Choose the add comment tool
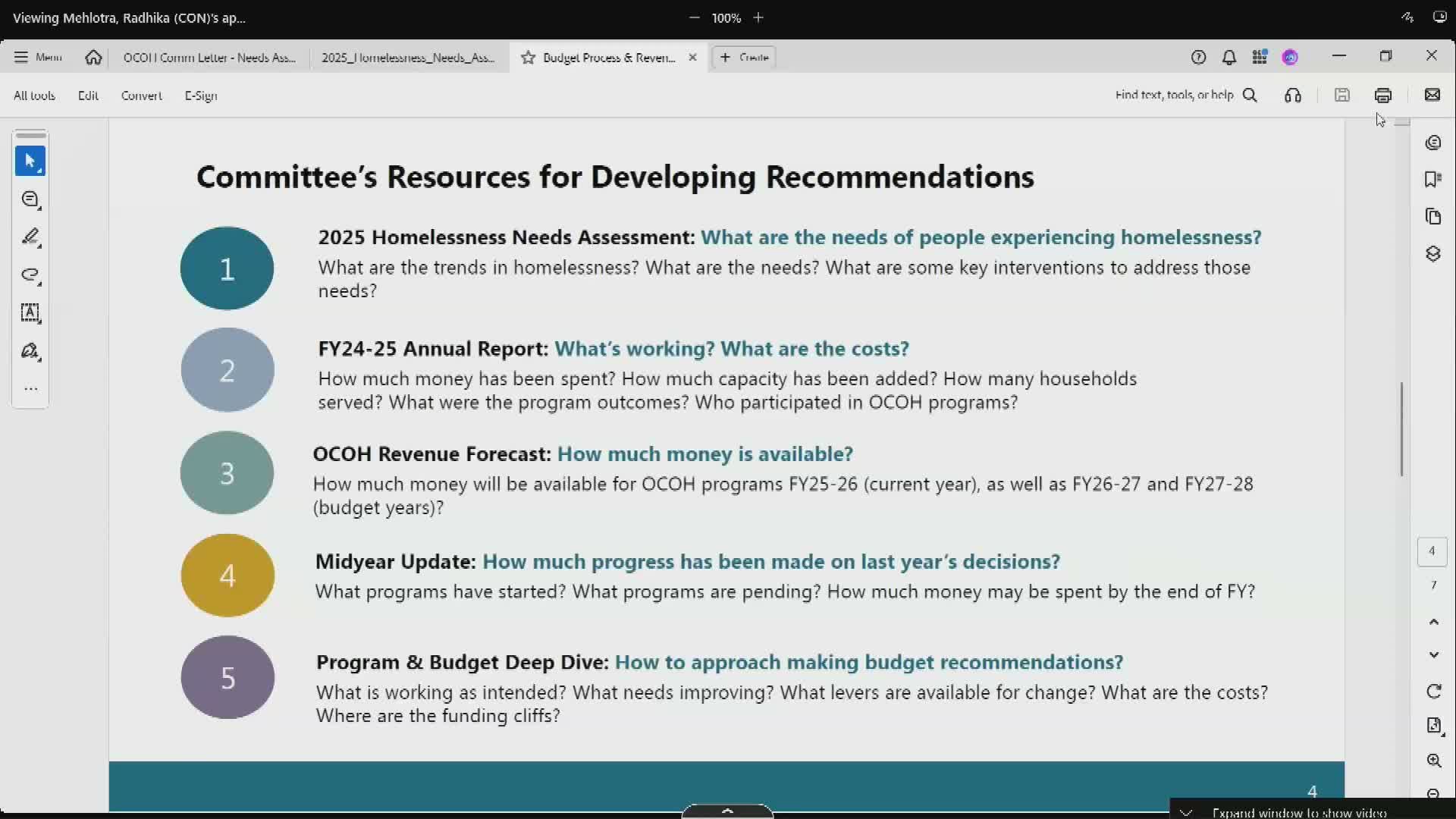1456x819 pixels. pos(30,199)
